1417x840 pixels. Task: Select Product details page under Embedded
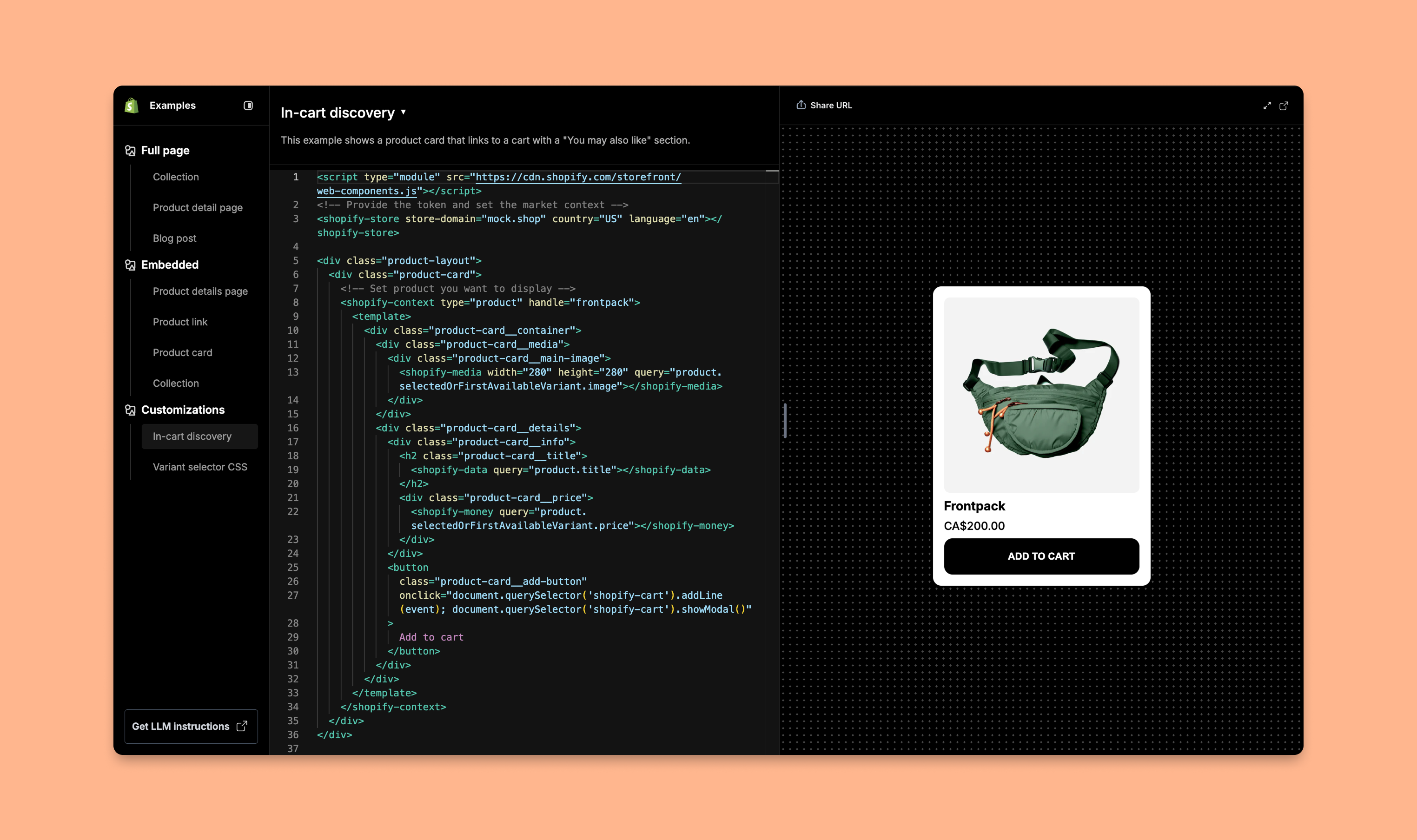pos(200,291)
